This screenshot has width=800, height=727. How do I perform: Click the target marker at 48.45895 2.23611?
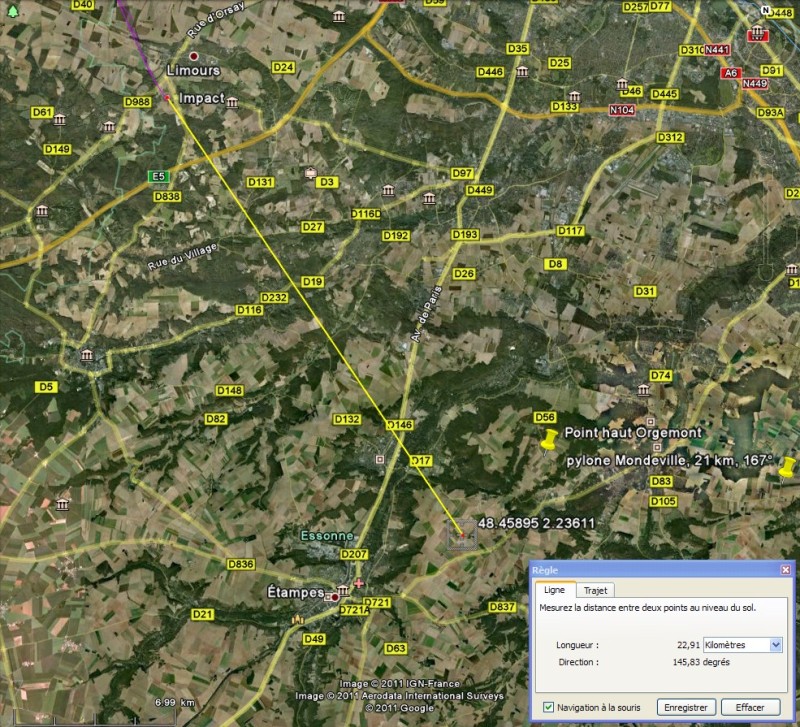click(462, 535)
